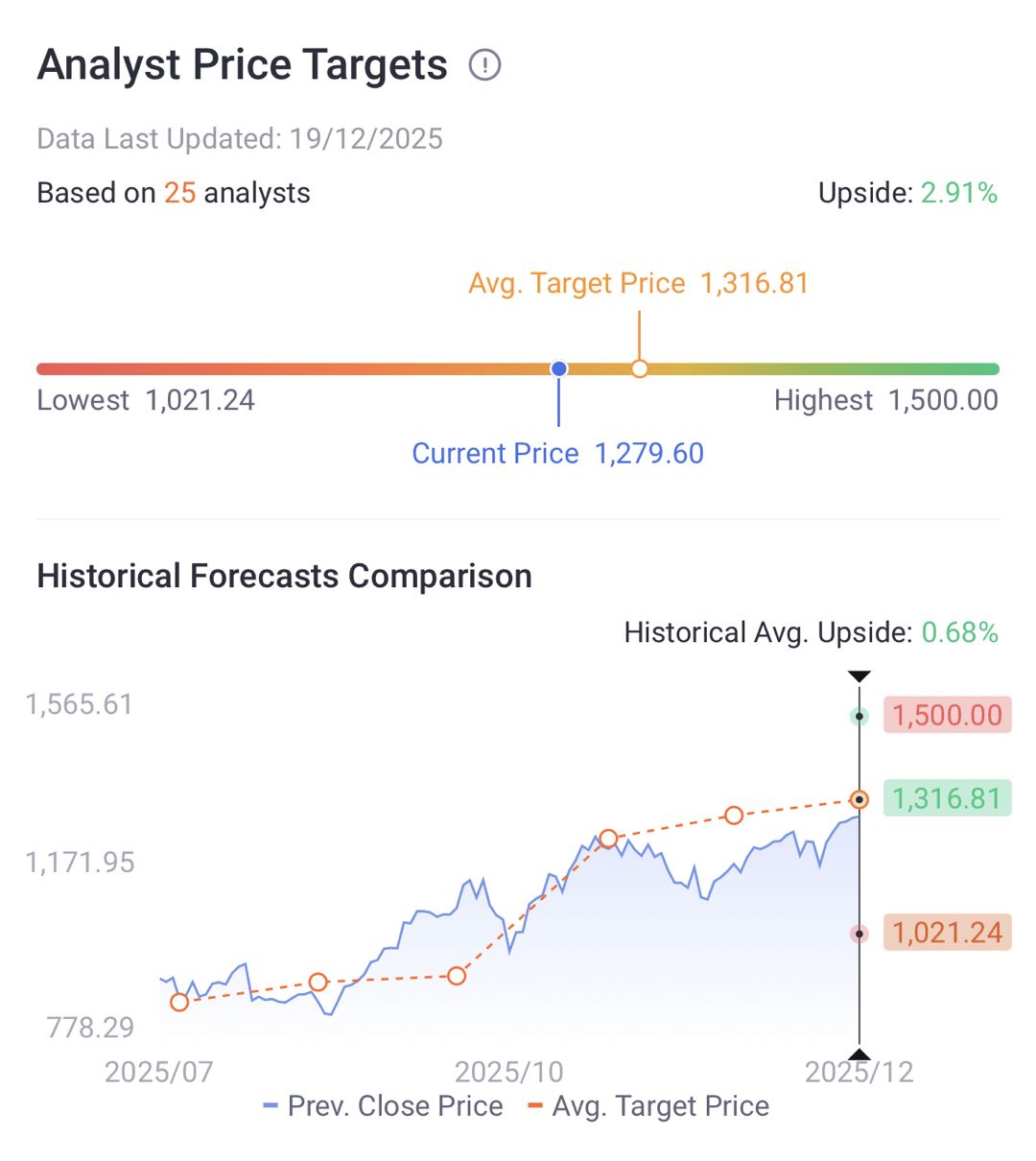
Task: Click the 1,316.81 average target badge
Action: (947, 798)
